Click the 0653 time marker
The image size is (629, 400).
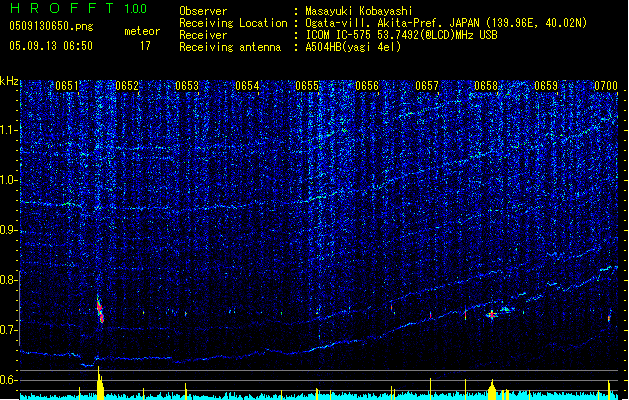point(187,86)
